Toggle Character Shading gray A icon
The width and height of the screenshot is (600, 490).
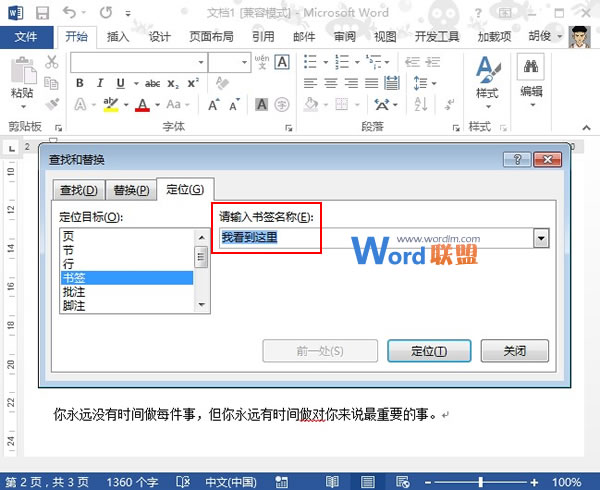262,104
